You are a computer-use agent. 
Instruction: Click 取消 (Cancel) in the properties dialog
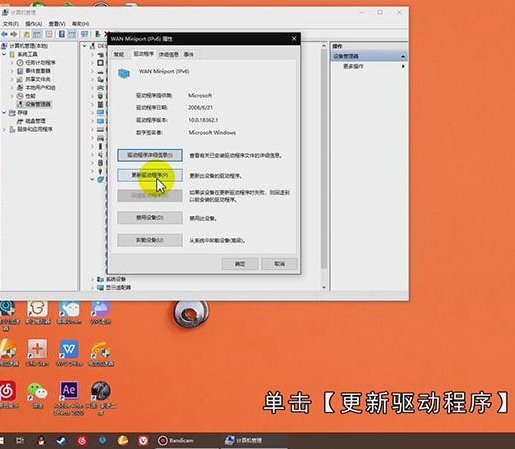pyautogui.click(x=279, y=264)
